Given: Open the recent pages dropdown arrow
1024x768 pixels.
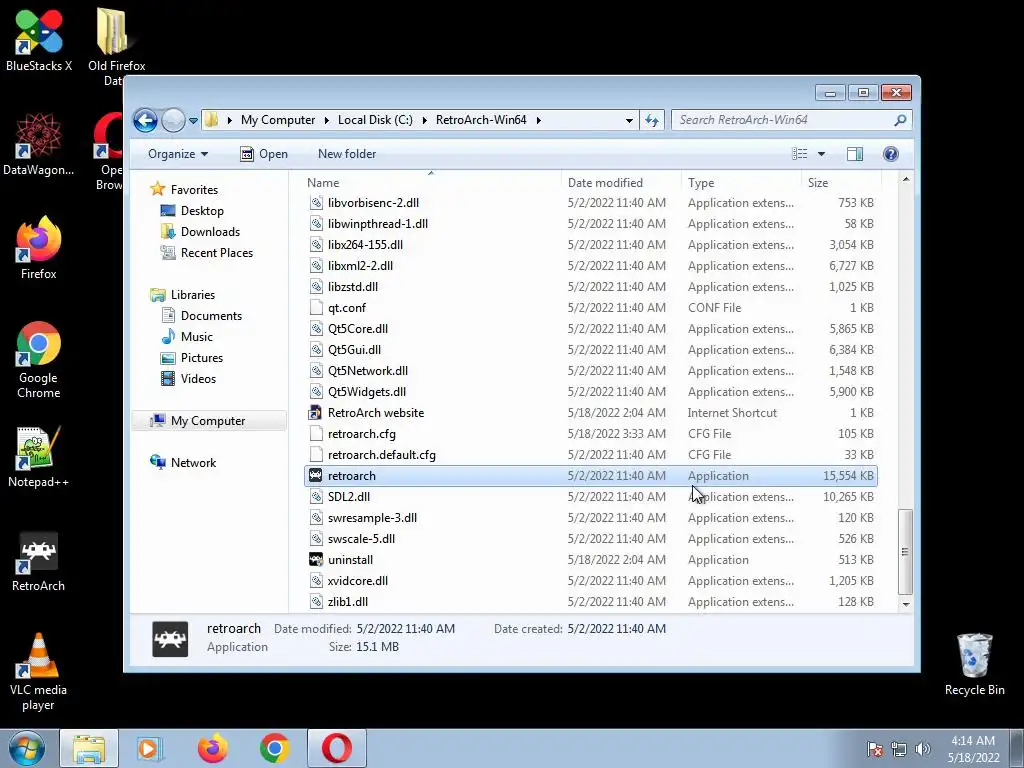Looking at the screenshot, I should coord(193,121).
